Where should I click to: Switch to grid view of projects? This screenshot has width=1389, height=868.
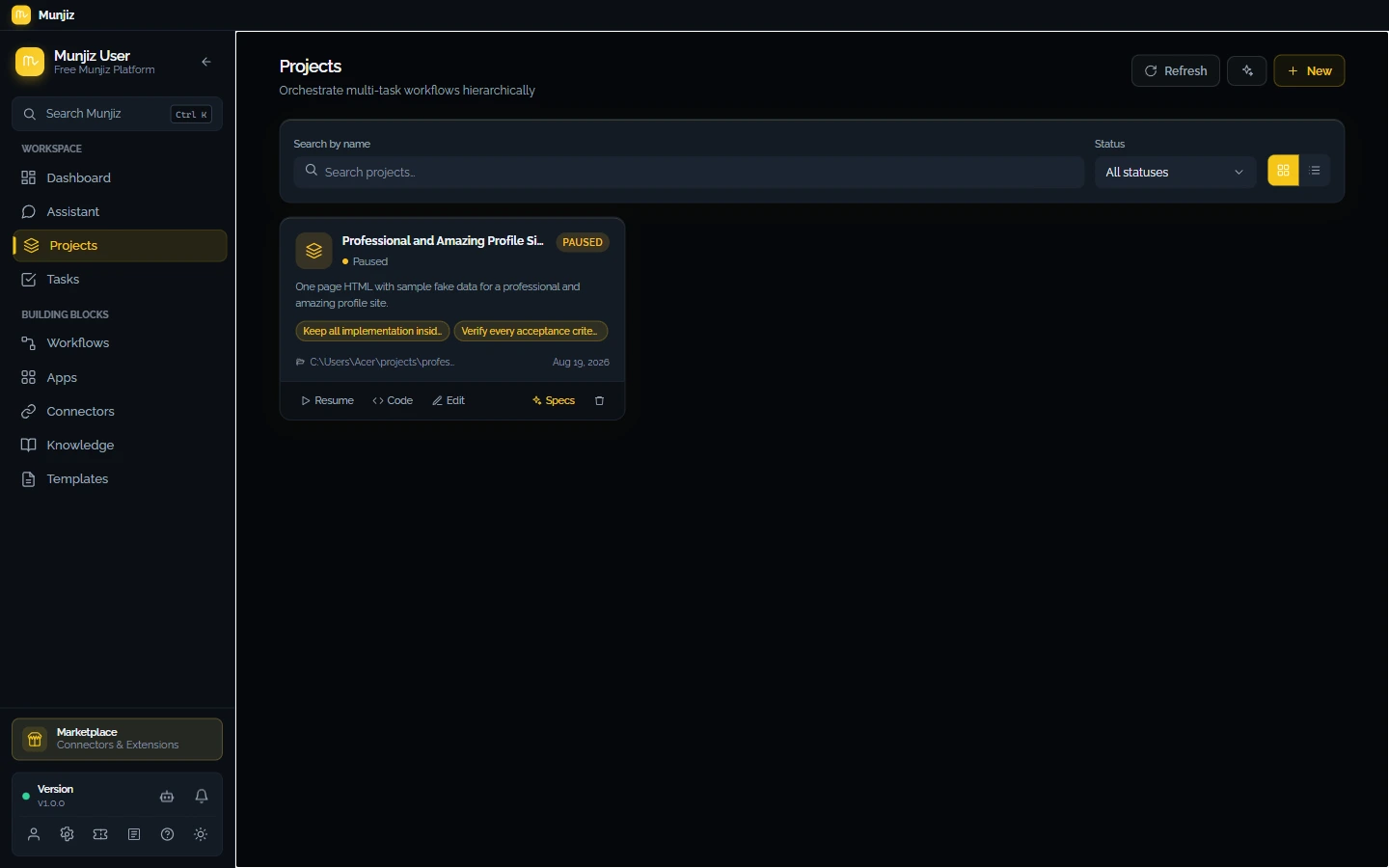click(x=1283, y=171)
